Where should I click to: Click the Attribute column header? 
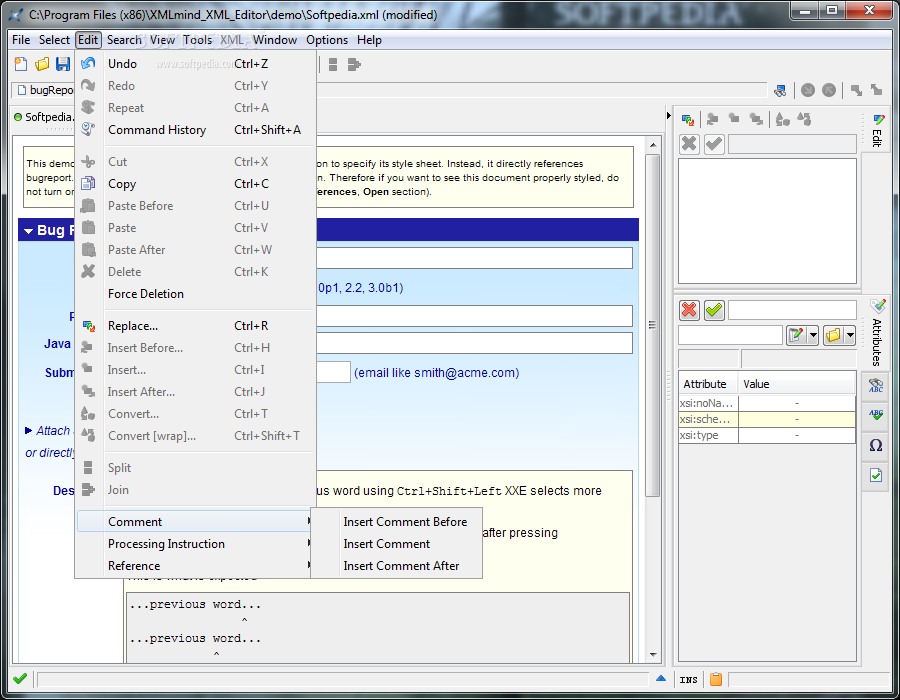tap(708, 384)
